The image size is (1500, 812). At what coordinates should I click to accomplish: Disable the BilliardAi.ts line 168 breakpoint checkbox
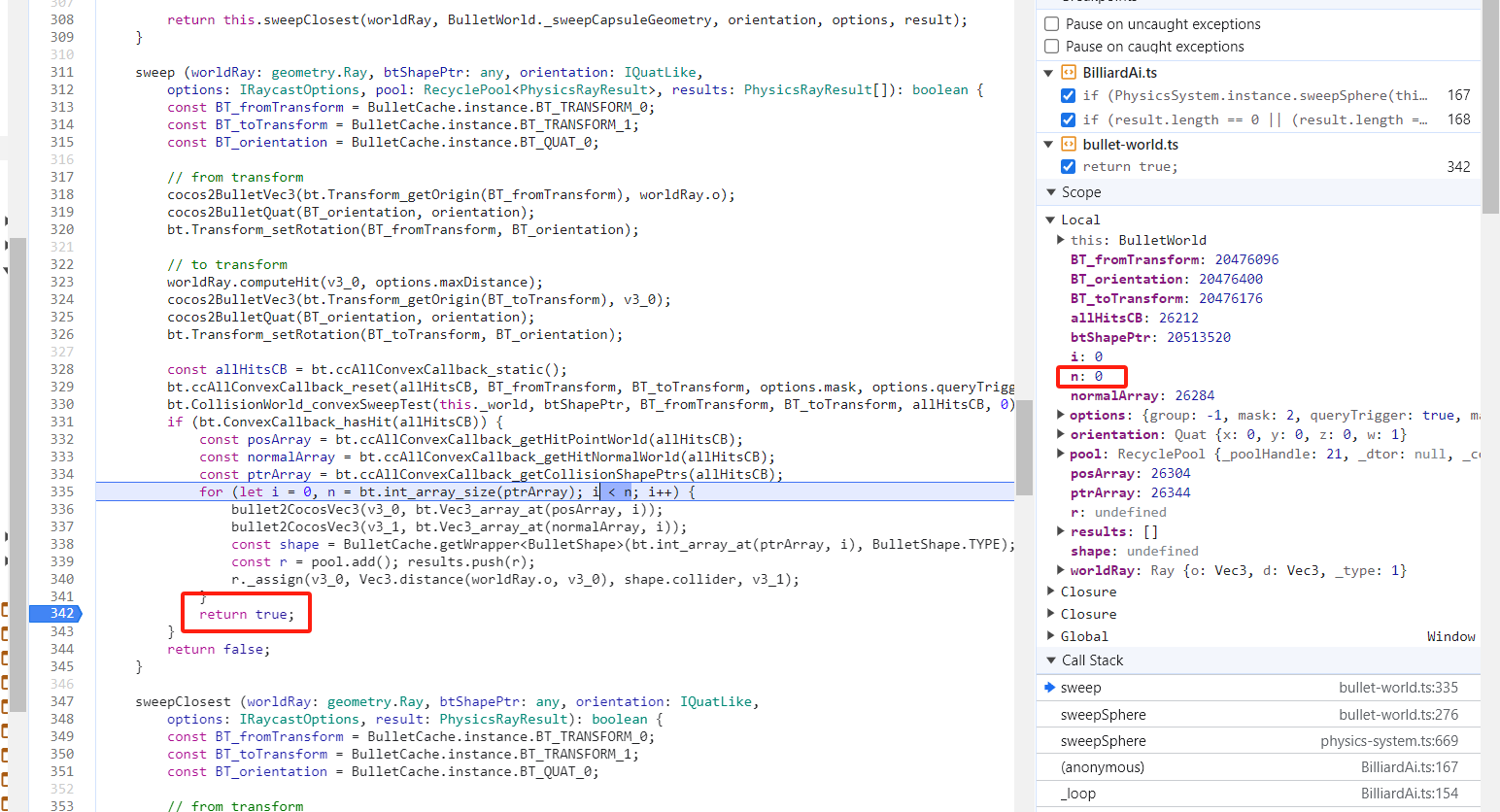(1068, 119)
